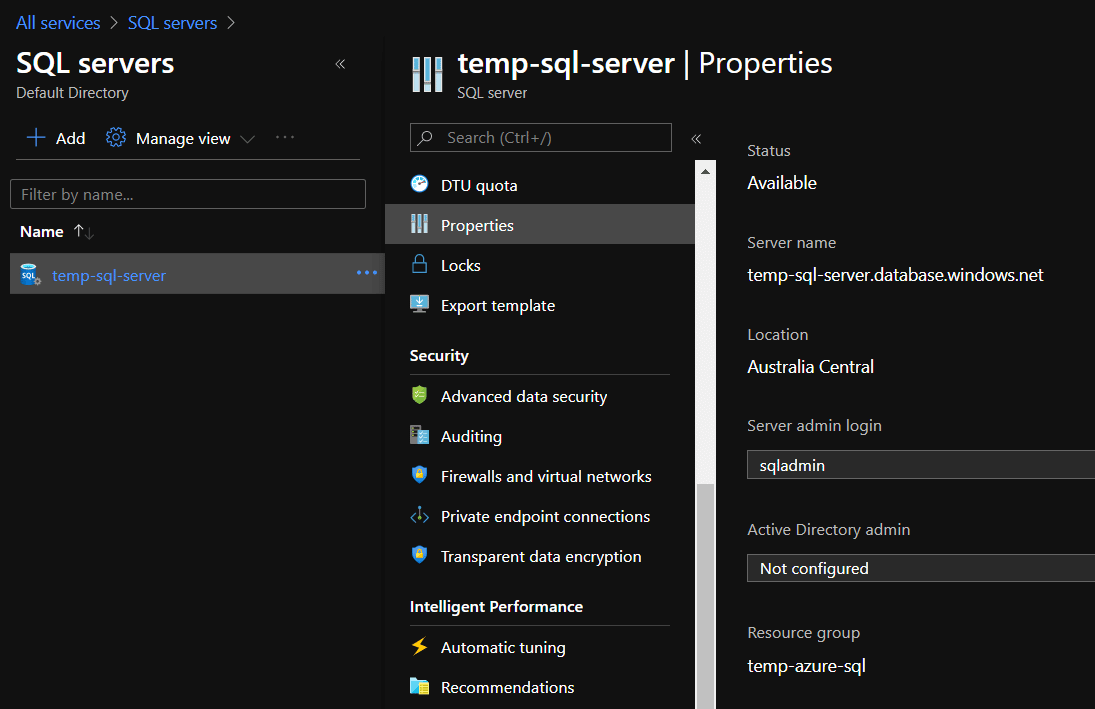Screen dimensions: 1095x709
Task: Click the Export template monitor icon
Action: 419,304
